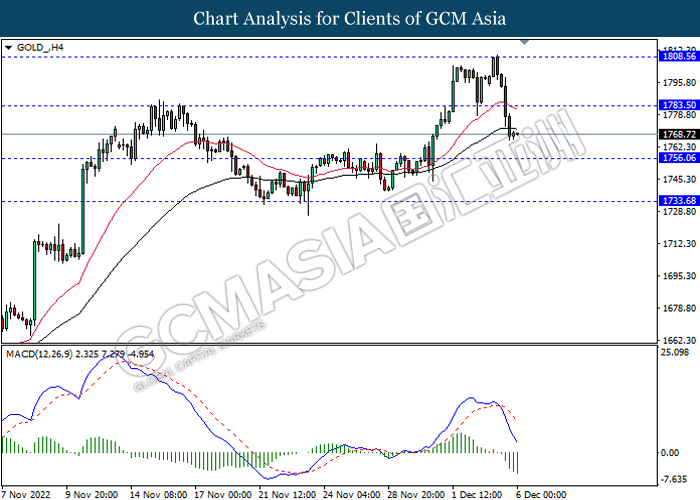Click the 1 Dec 12:00 time label
Viewport: 700px width, 500px height.
[x=478, y=495]
